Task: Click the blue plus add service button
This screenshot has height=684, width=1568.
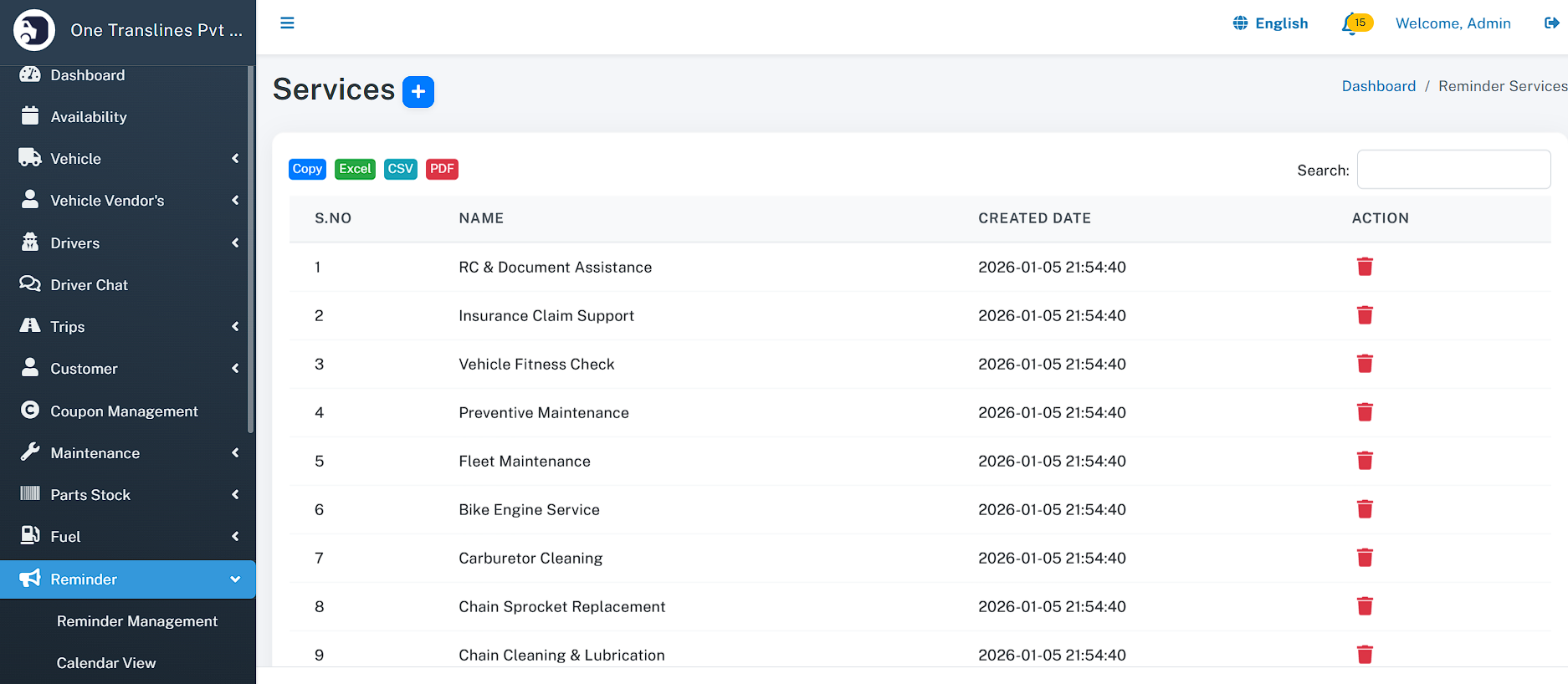Action: pos(418,92)
